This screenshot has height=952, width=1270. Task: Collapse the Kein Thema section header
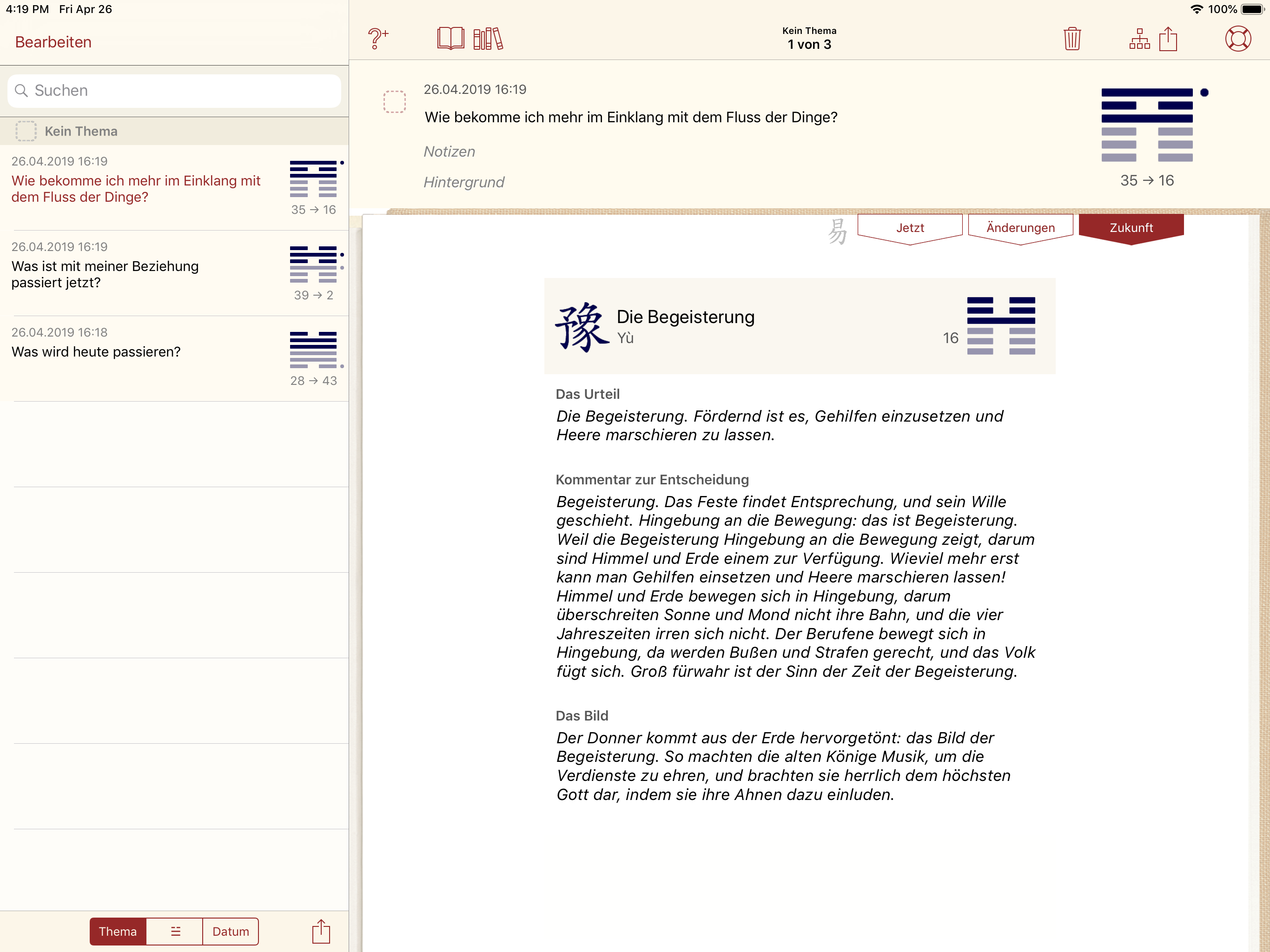click(80, 132)
